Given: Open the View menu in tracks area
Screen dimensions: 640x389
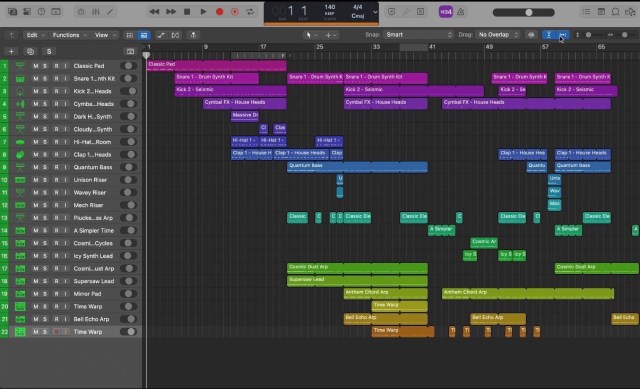Looking at the screenshot, I should 105,35.
